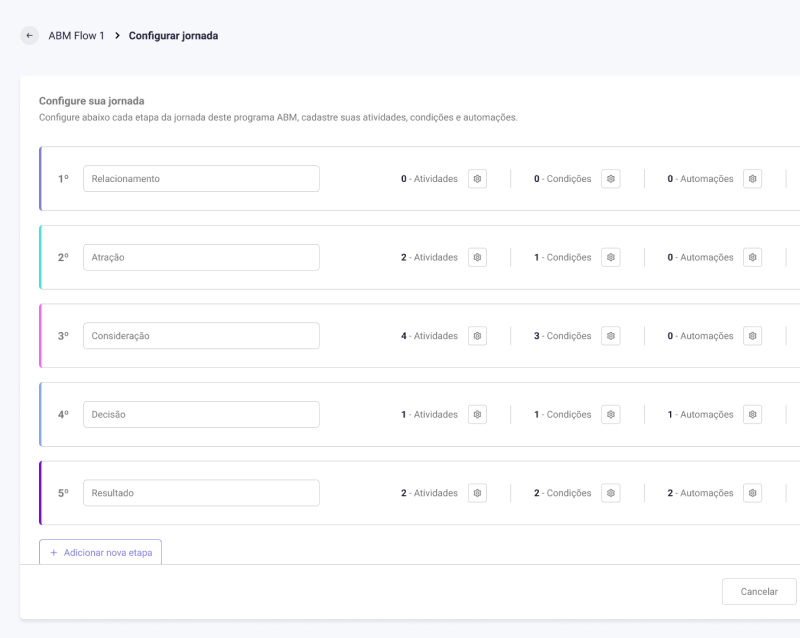Click the back arrow next to ABM Flow 1
Image resolution: width=800 pixels, height=638 pixels.
(x=29, y=35)
